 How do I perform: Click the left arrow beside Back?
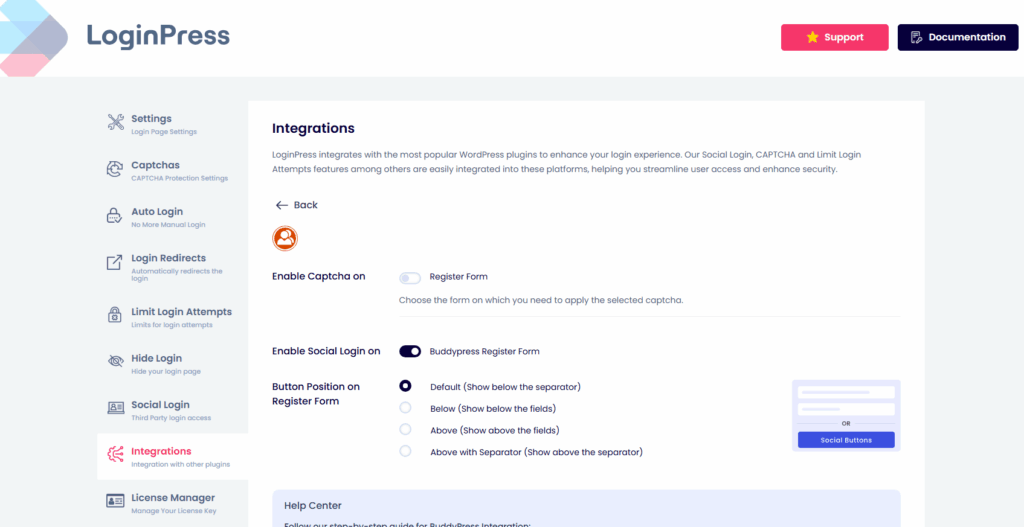click(x=281, y=205)
